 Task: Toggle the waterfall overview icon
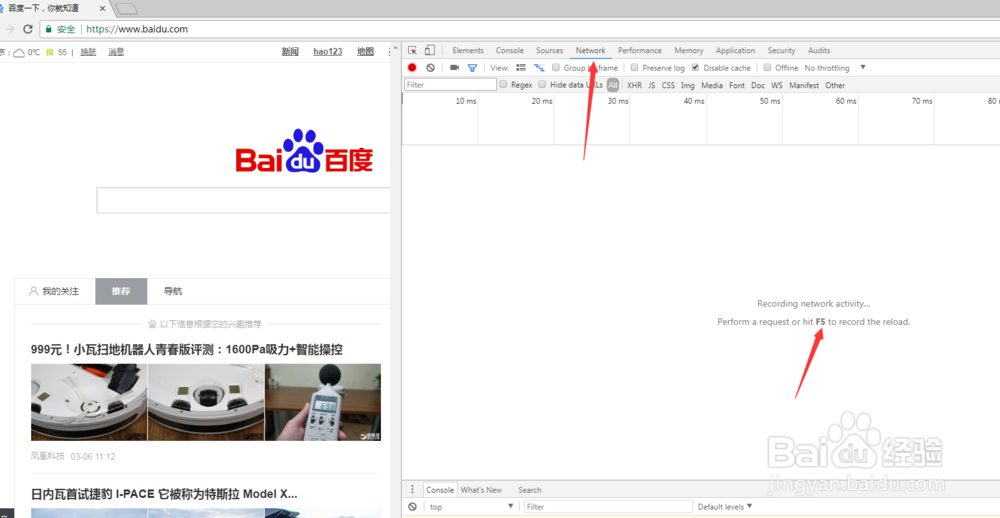pos(539,68)
